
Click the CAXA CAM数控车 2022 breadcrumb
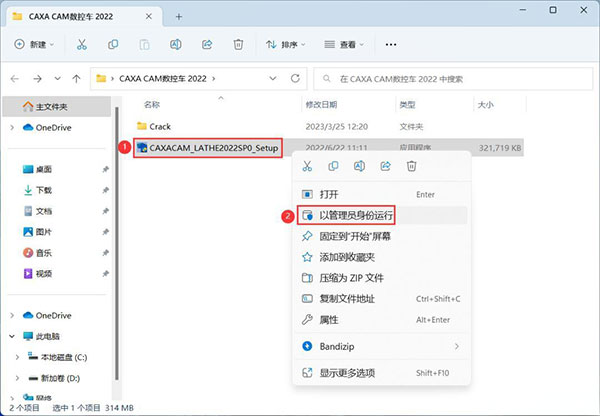coord(163,78)
